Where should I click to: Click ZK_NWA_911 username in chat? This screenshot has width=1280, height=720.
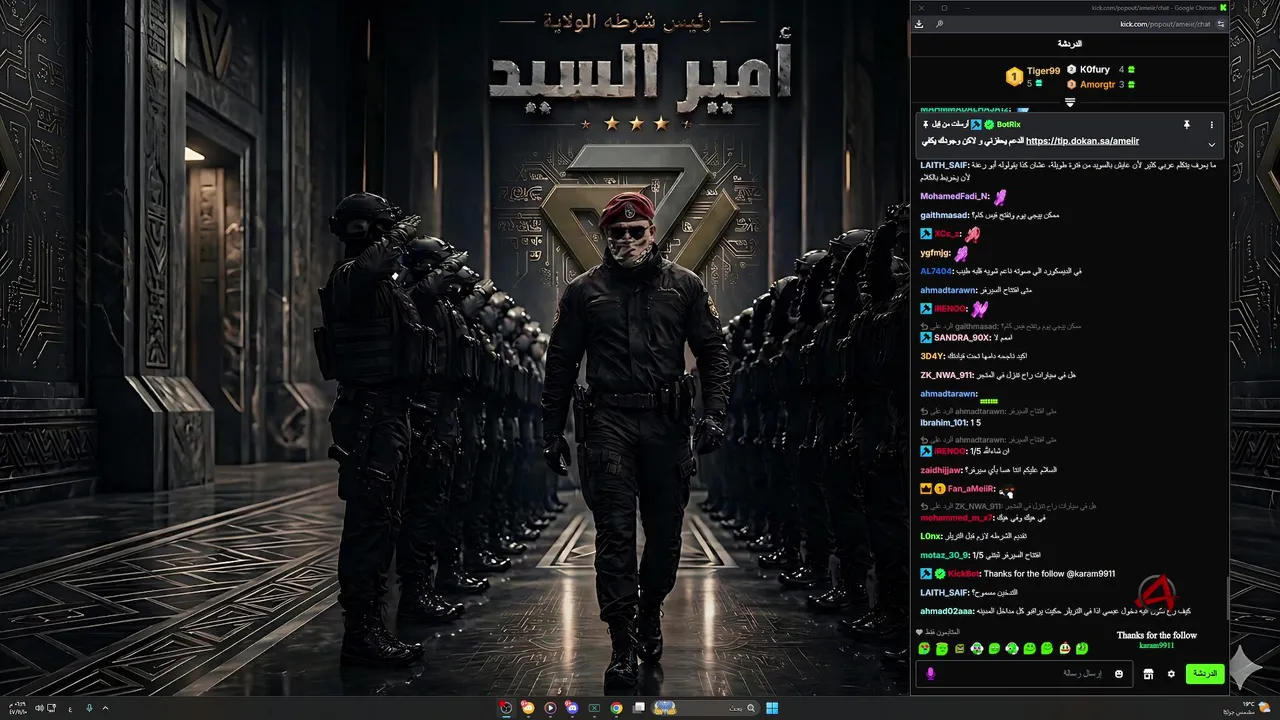click(x=946, y=375)
